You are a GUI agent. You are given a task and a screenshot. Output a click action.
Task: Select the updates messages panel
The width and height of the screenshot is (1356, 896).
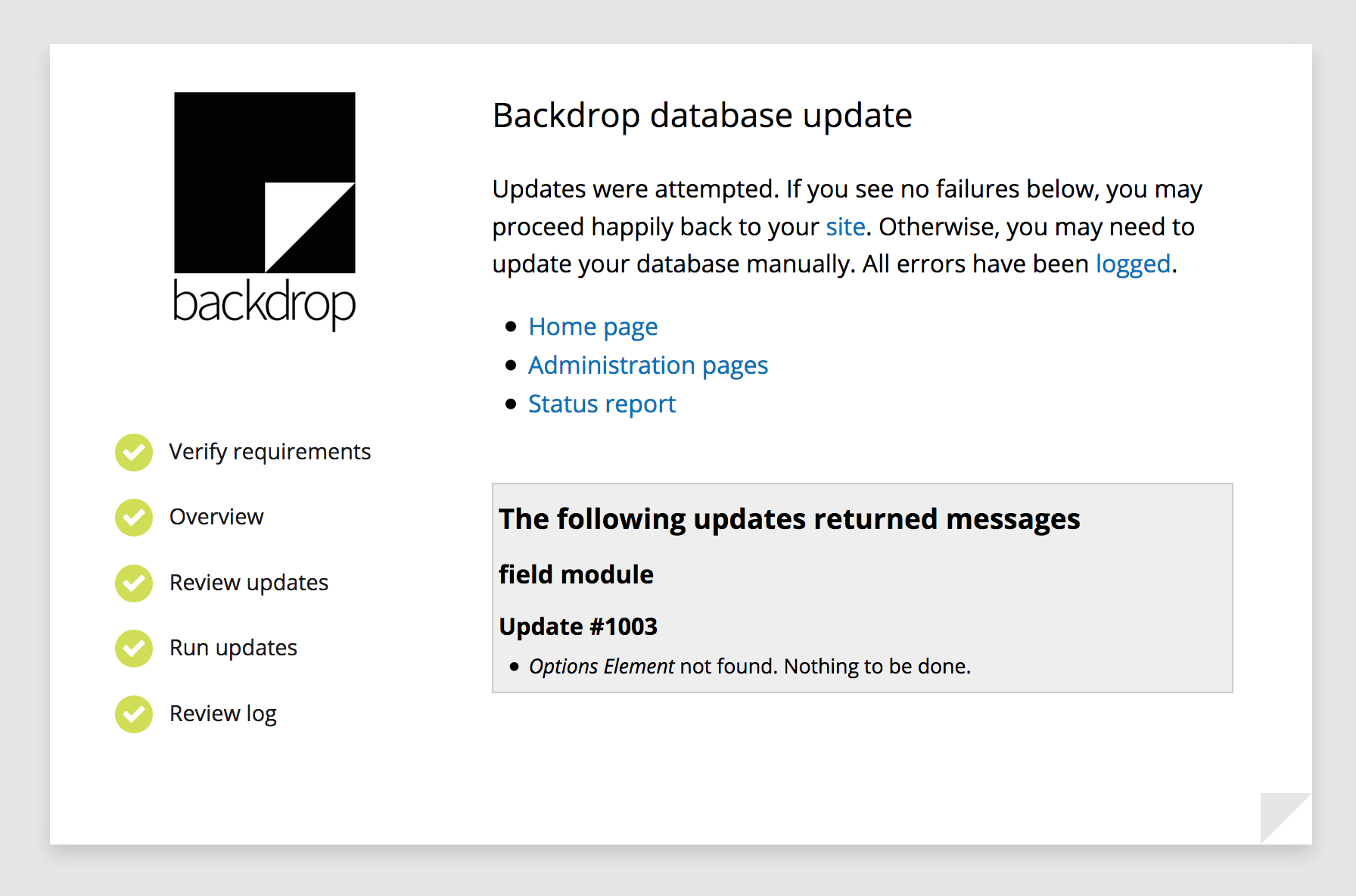pos(862,588)
